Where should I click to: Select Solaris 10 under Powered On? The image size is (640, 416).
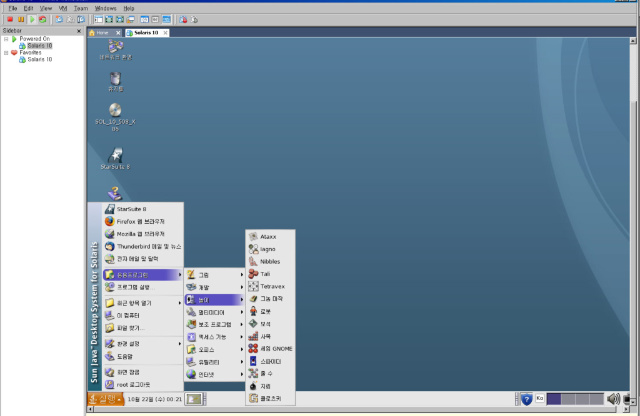pyautogui.click(x=40, y=46)
